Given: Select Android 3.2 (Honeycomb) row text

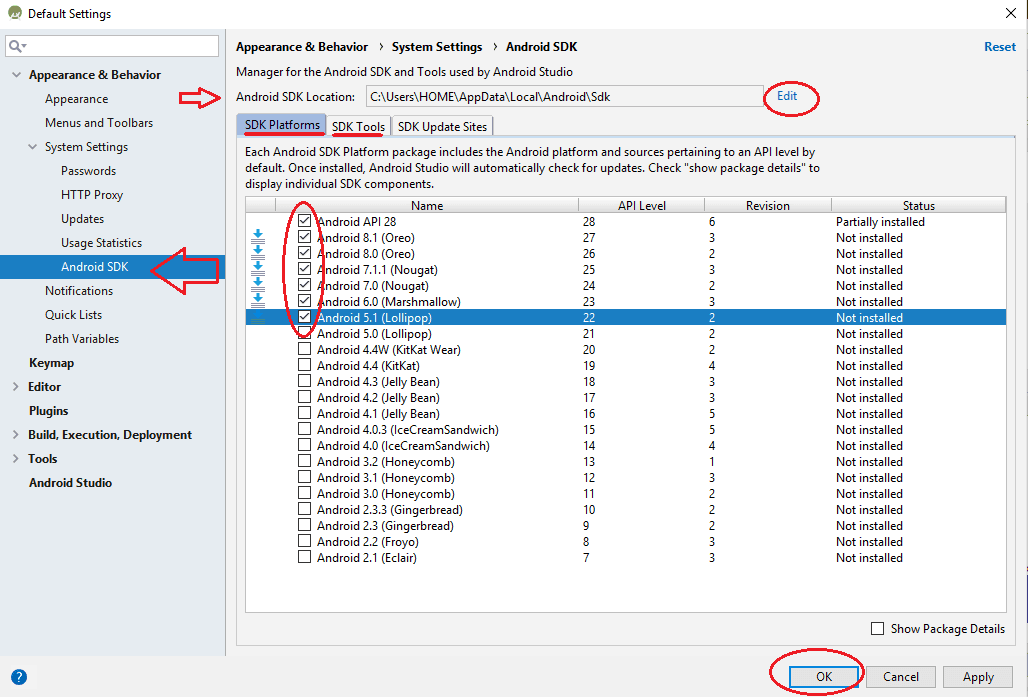Looking at the screenshot, I should point(386,462).
